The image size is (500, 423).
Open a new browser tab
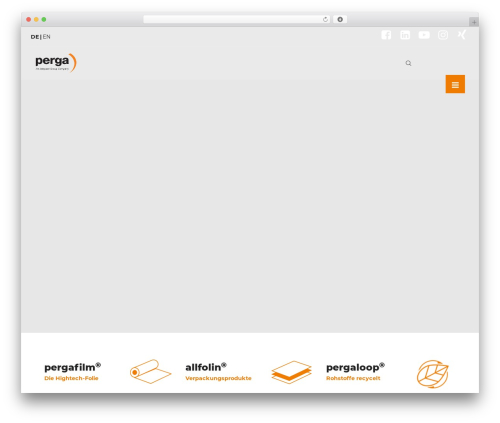click(474, 22)
